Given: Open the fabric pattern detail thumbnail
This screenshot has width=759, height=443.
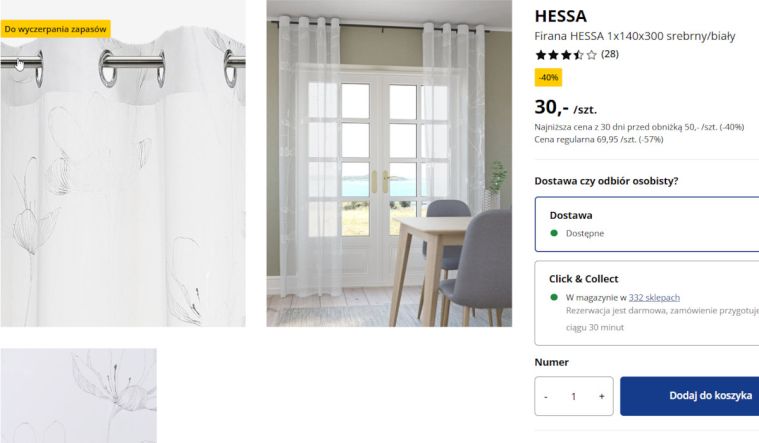Looking at the screenshot, I should click(78, 395).
